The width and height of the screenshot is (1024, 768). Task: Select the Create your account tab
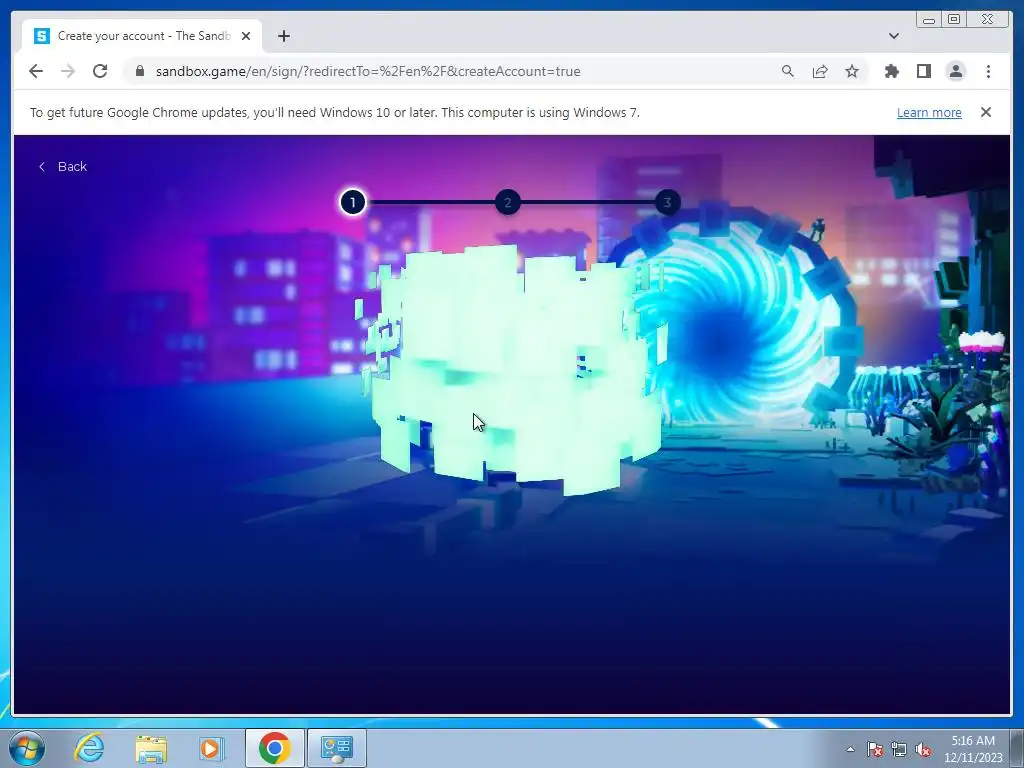pyautogui.click(x=142, y=36)
